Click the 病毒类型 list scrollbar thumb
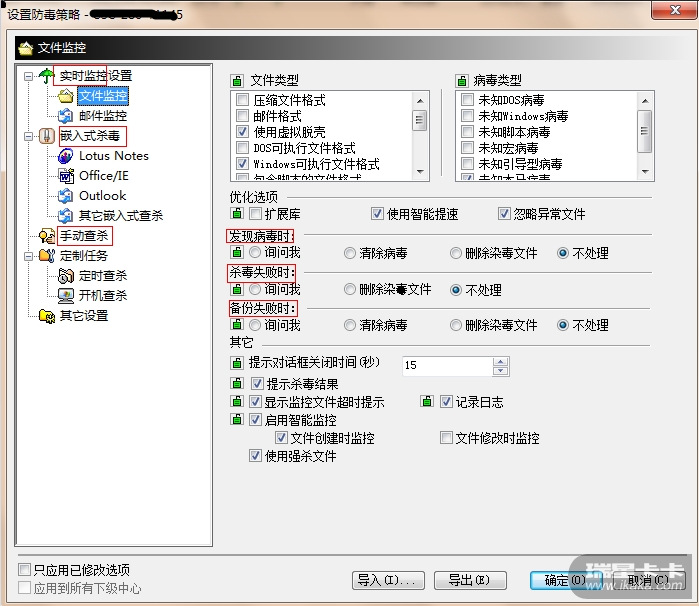Image resolution: width=699 pixels, height=606 pixels. click(x=645, y=131)
